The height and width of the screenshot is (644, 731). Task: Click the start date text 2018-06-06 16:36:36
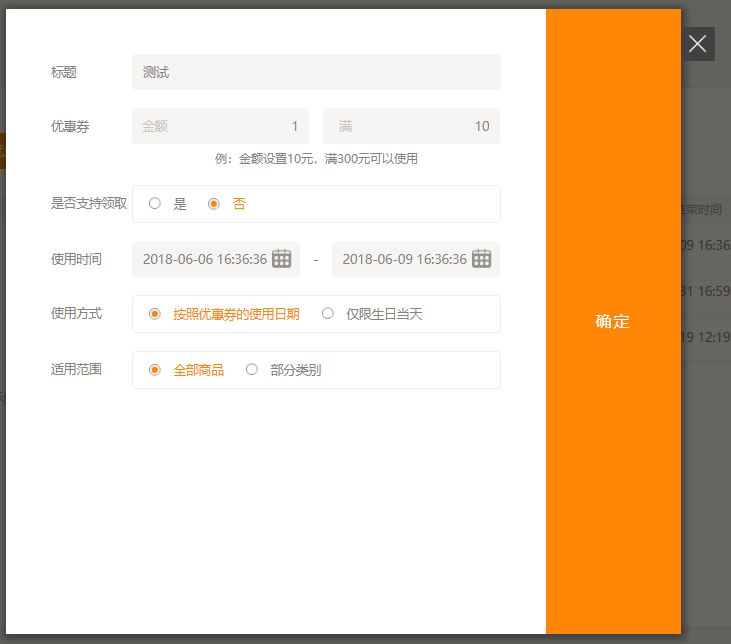(205, 259)
